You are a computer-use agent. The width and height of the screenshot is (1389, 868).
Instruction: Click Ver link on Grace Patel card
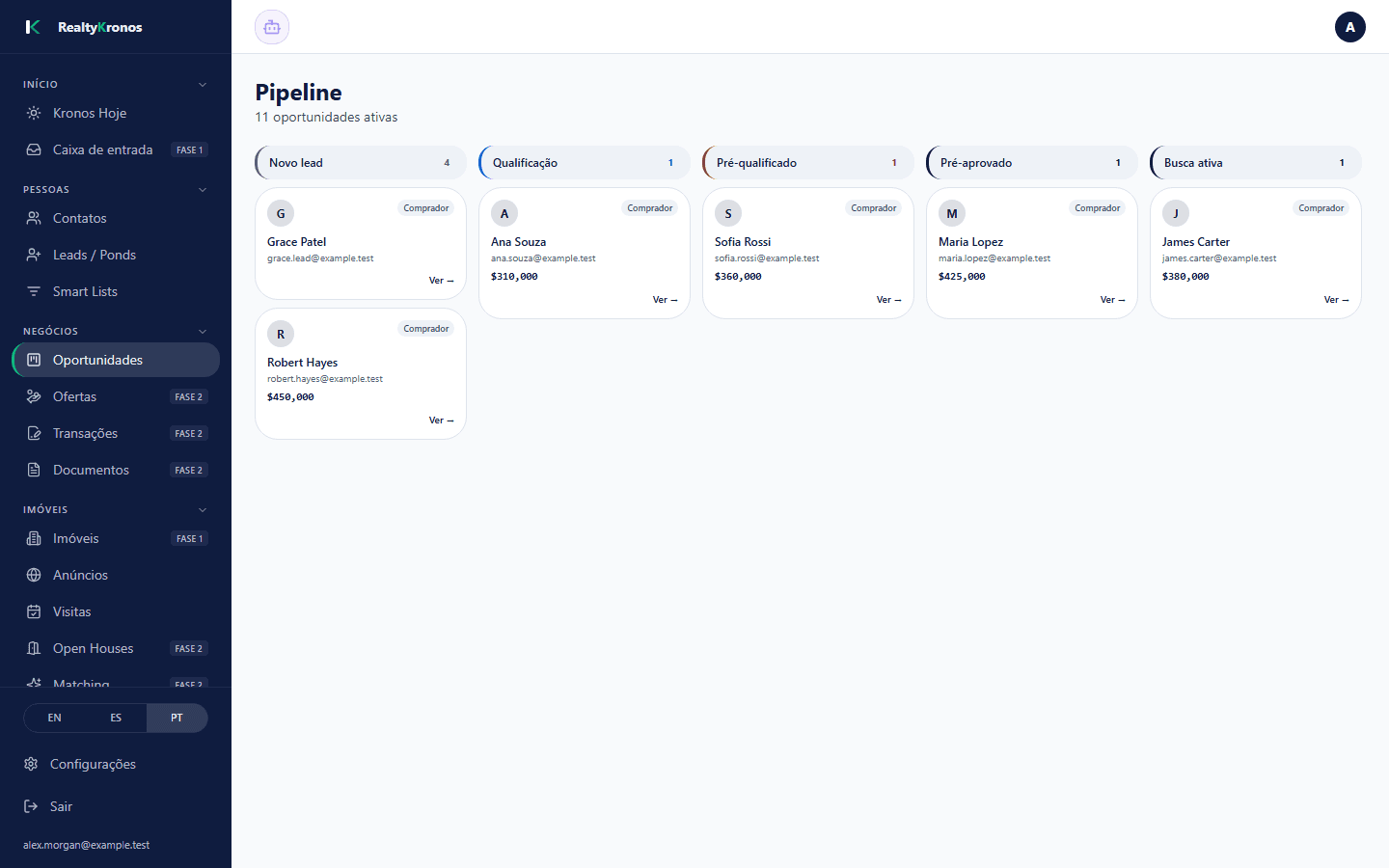pos(441,281)
